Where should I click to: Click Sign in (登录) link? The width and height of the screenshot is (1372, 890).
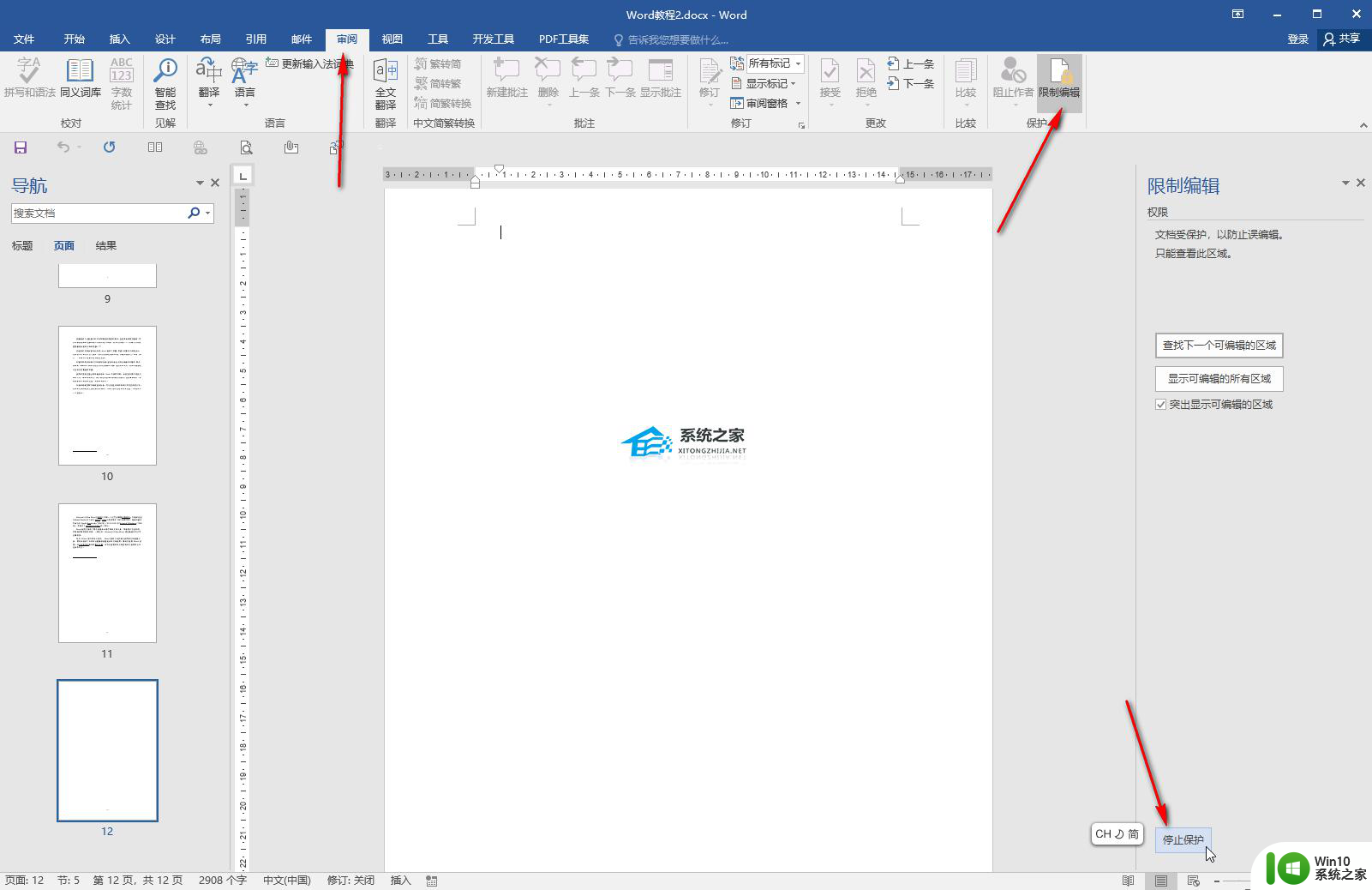[x=1298, y=39]
